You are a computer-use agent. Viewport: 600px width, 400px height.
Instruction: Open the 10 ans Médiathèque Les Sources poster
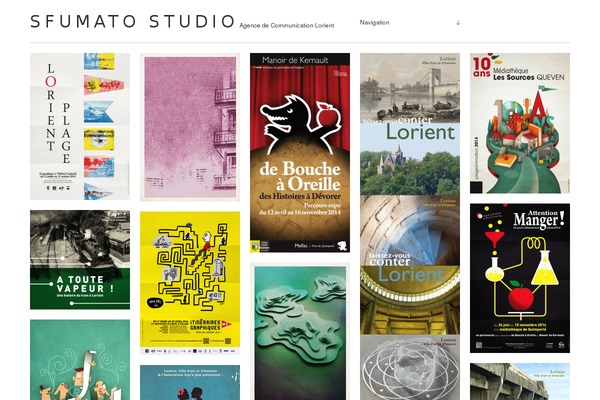coord(520,123)
